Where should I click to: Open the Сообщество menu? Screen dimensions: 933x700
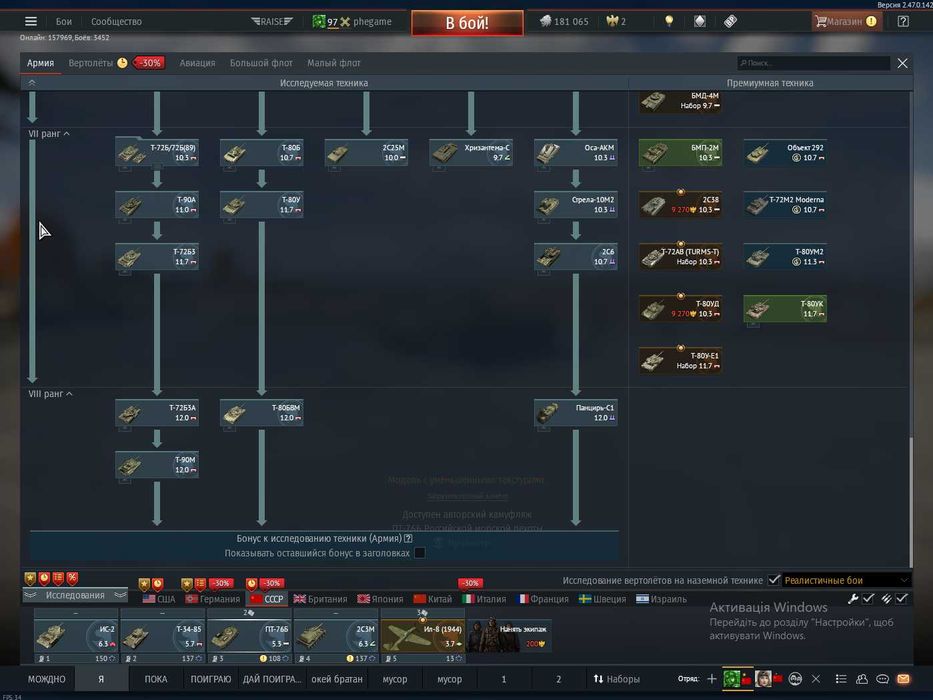116,21
